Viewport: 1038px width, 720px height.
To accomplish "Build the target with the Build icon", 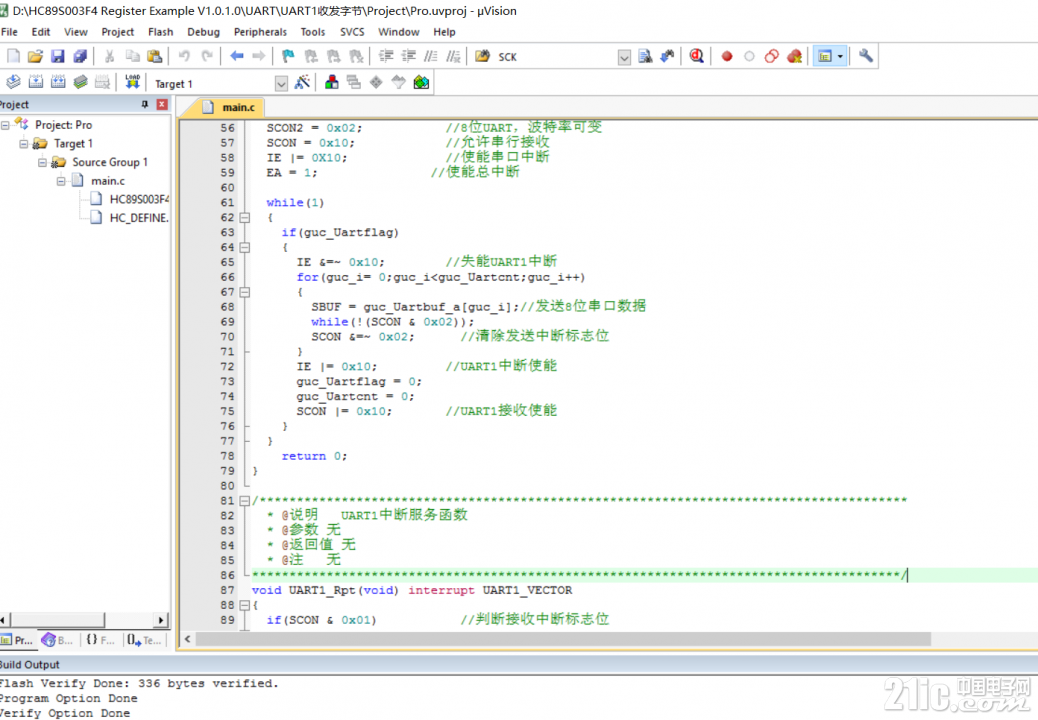I will coord(36,82).
